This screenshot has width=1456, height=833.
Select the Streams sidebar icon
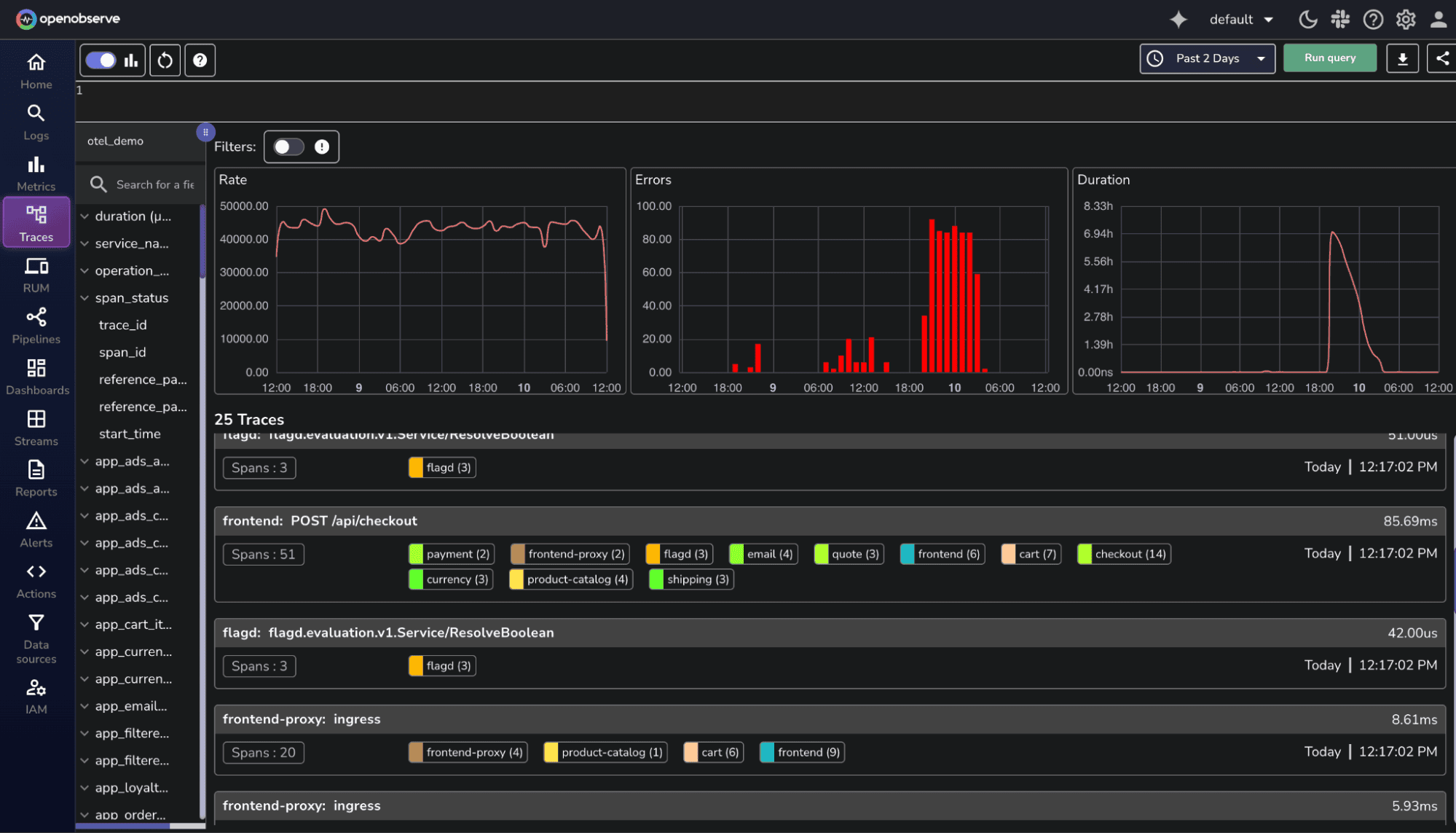[36, 428]
